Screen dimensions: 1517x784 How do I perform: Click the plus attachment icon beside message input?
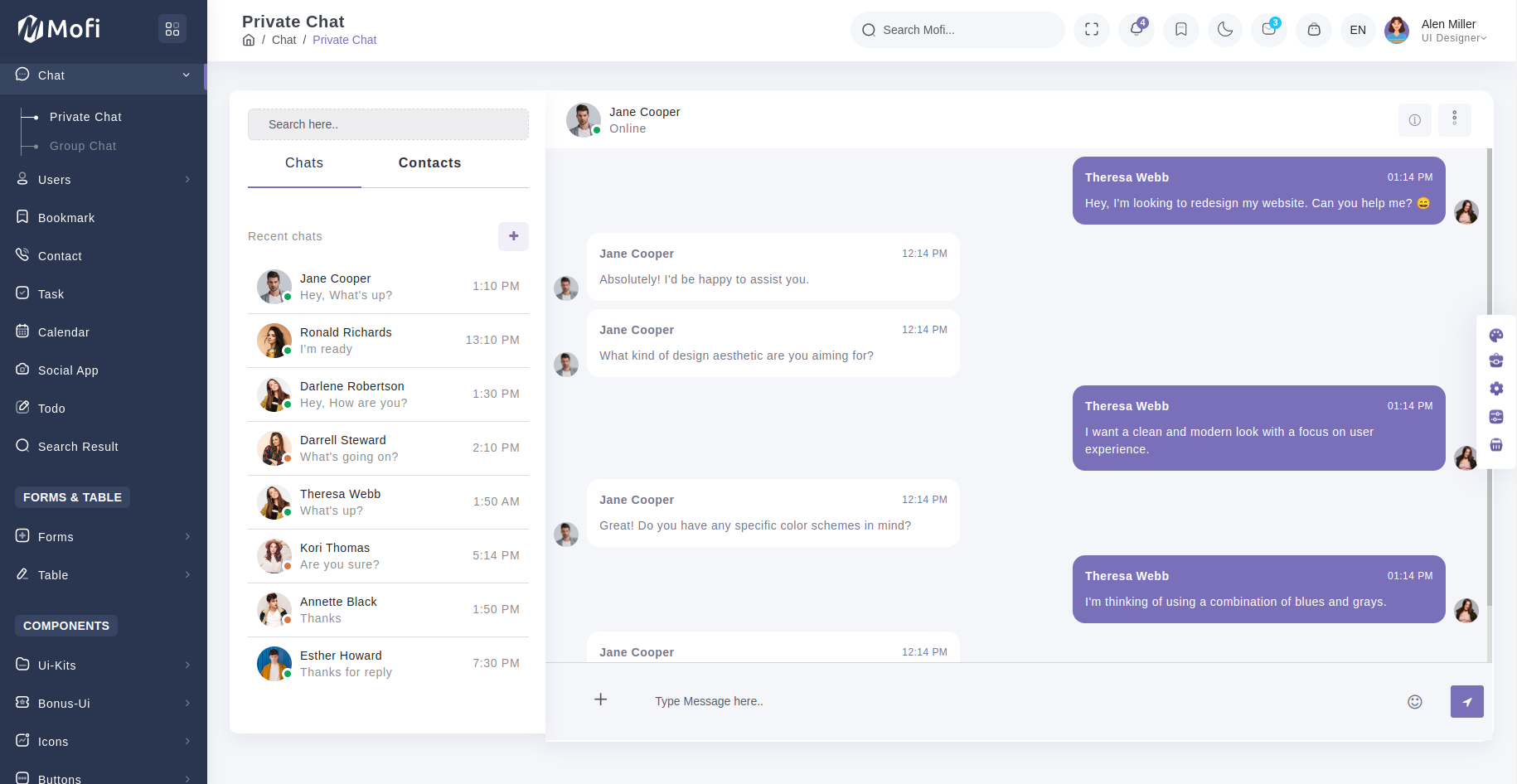click(601, 699)
